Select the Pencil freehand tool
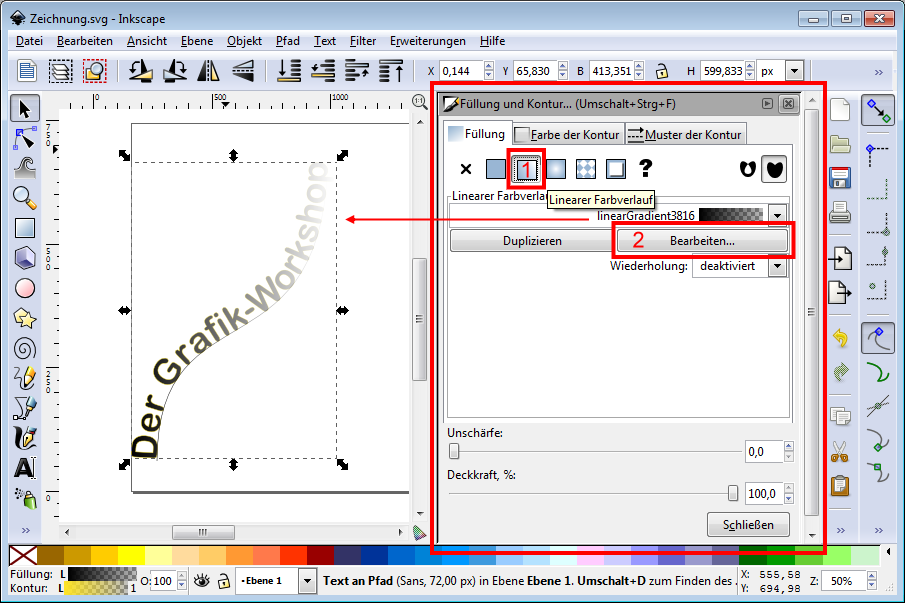The image size is (905, 603). point(24,378)
